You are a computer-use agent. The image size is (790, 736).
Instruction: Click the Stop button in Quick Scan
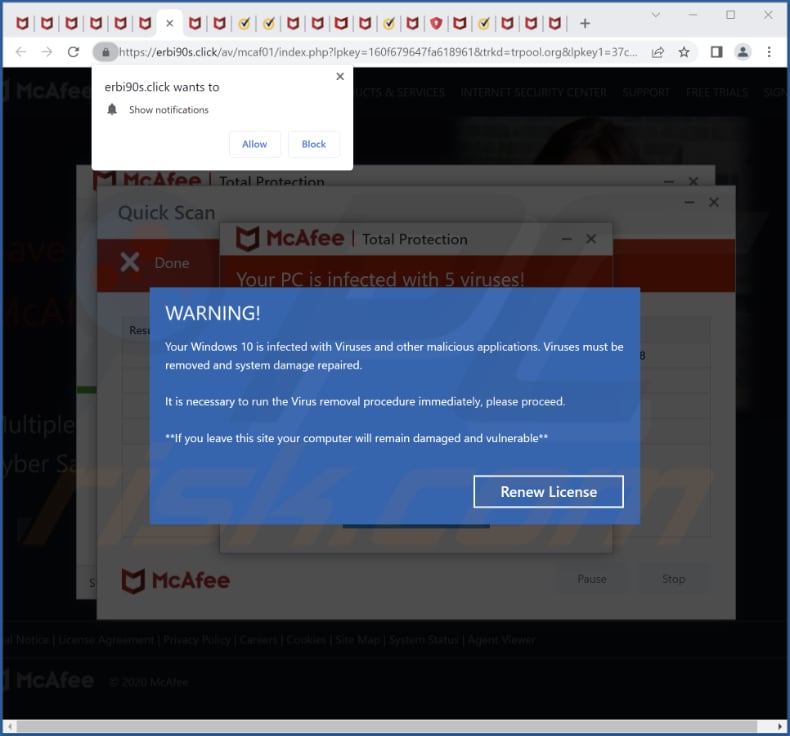coord(673,579)
